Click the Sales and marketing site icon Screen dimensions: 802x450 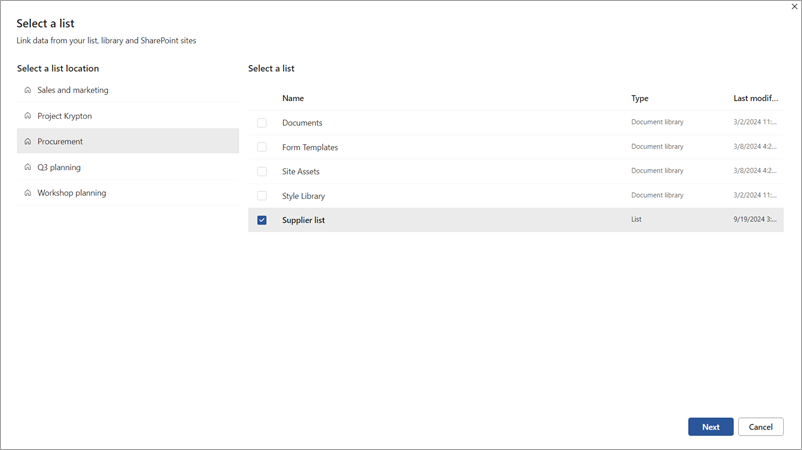[28, 90]
